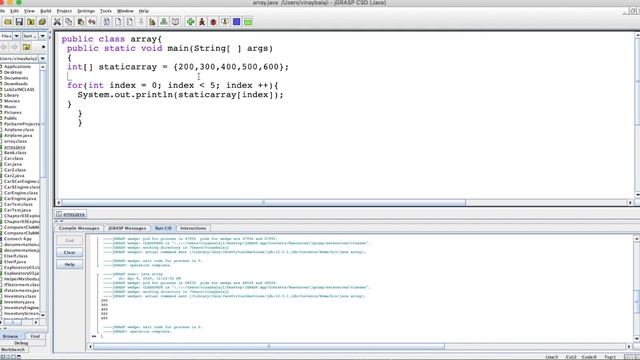Select the Downloads folder in file browser
Image resolution: width=640 pixels, height=360 pixels.
[16, 84]
